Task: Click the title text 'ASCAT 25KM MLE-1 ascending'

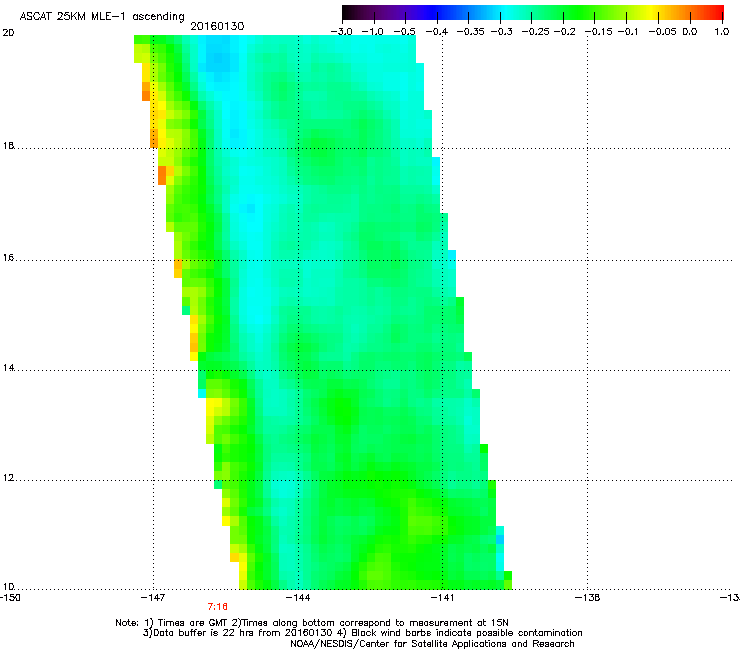Action: [102, 17]
